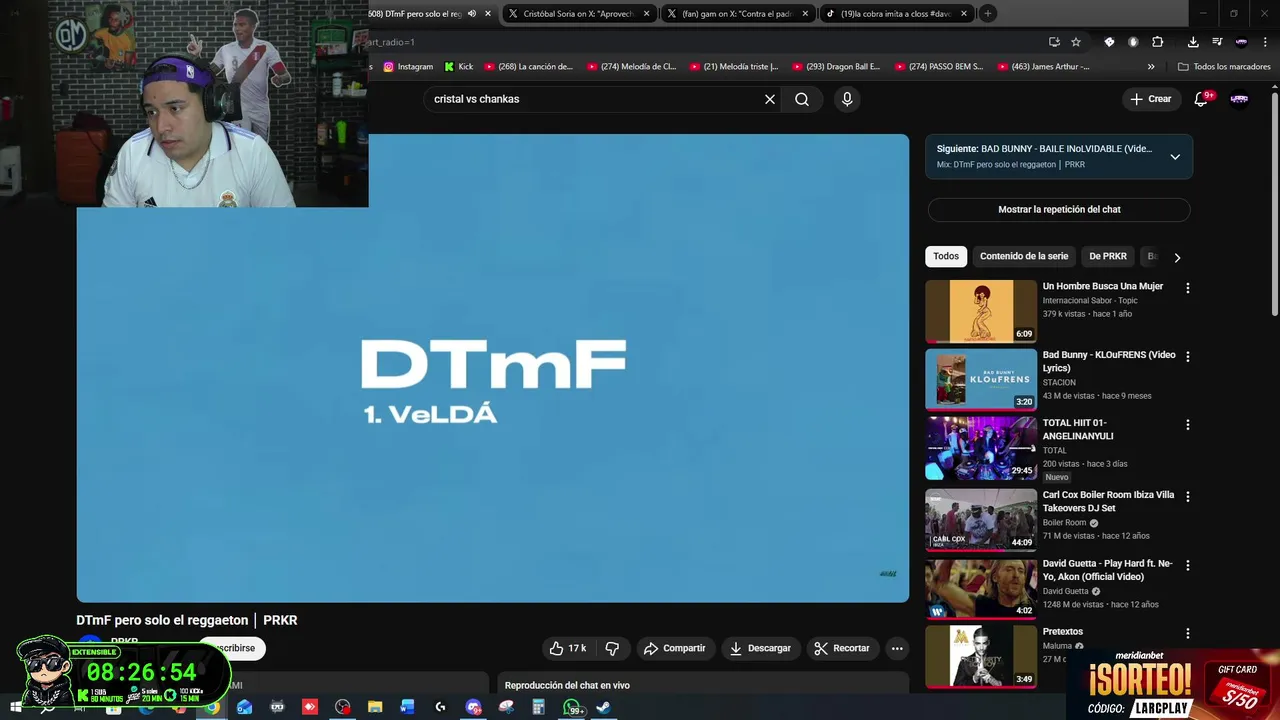
Task: Open Calculator from the taskbar
Action: point(538,707)
